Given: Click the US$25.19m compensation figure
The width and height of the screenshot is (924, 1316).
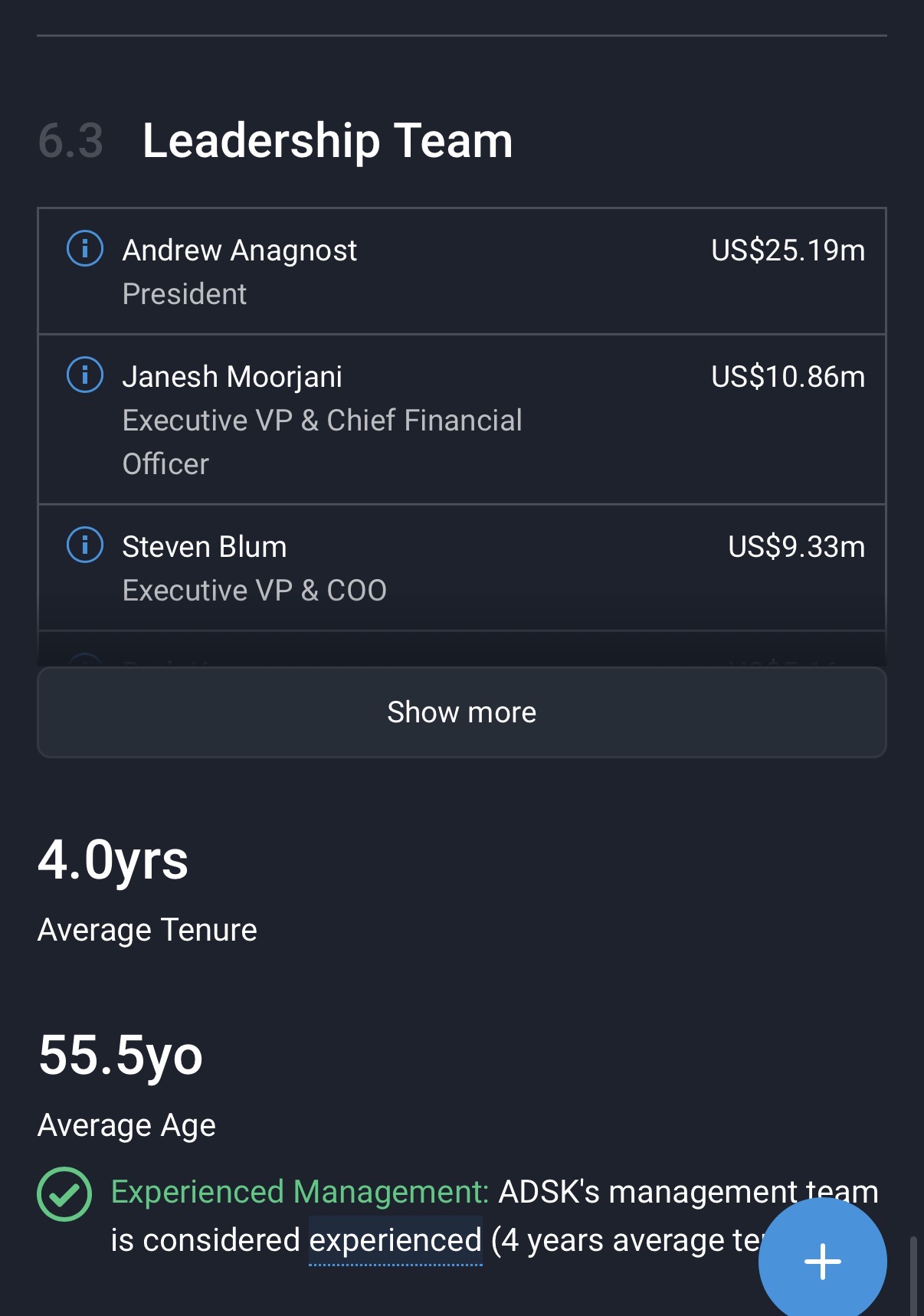Looking at the screenshot, I should [788, 250].
